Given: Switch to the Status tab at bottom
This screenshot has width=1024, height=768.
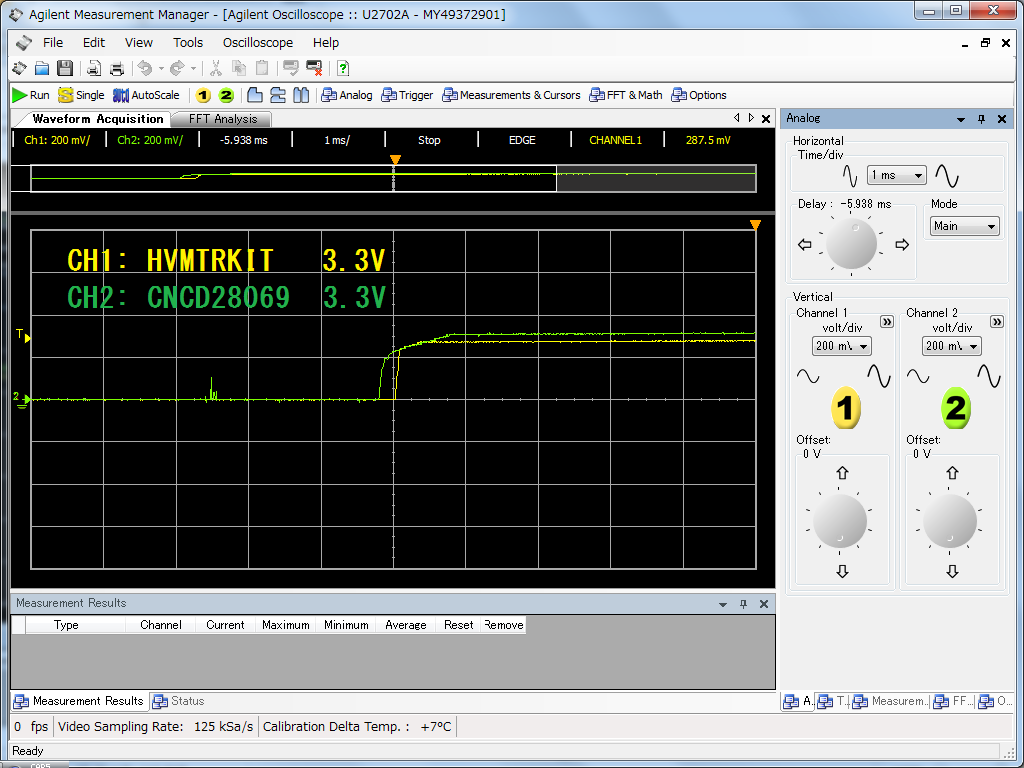Looking at the screenshot, I should click(x=179, y=701).
